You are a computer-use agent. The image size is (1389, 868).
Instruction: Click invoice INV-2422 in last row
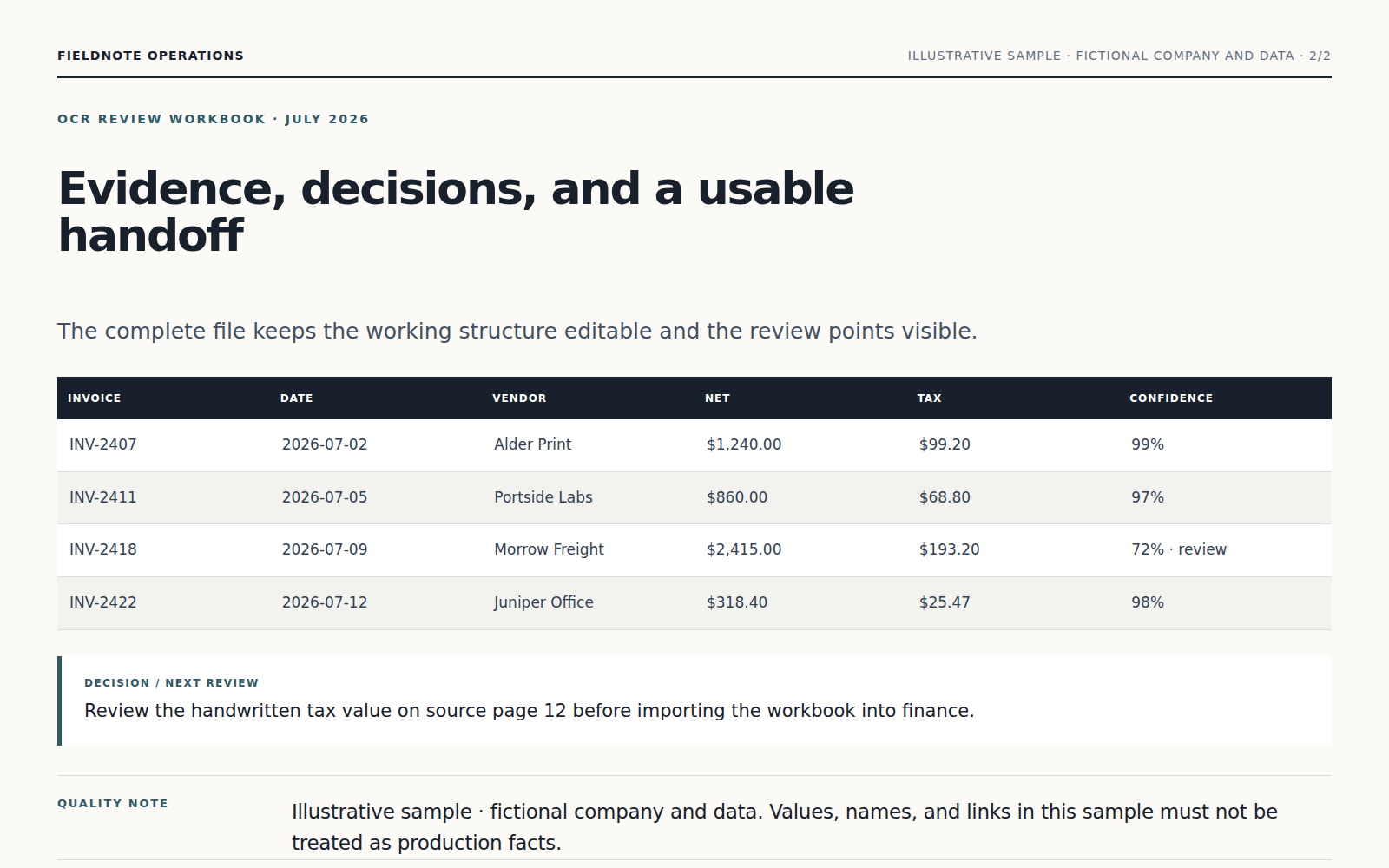coord(103,602)
